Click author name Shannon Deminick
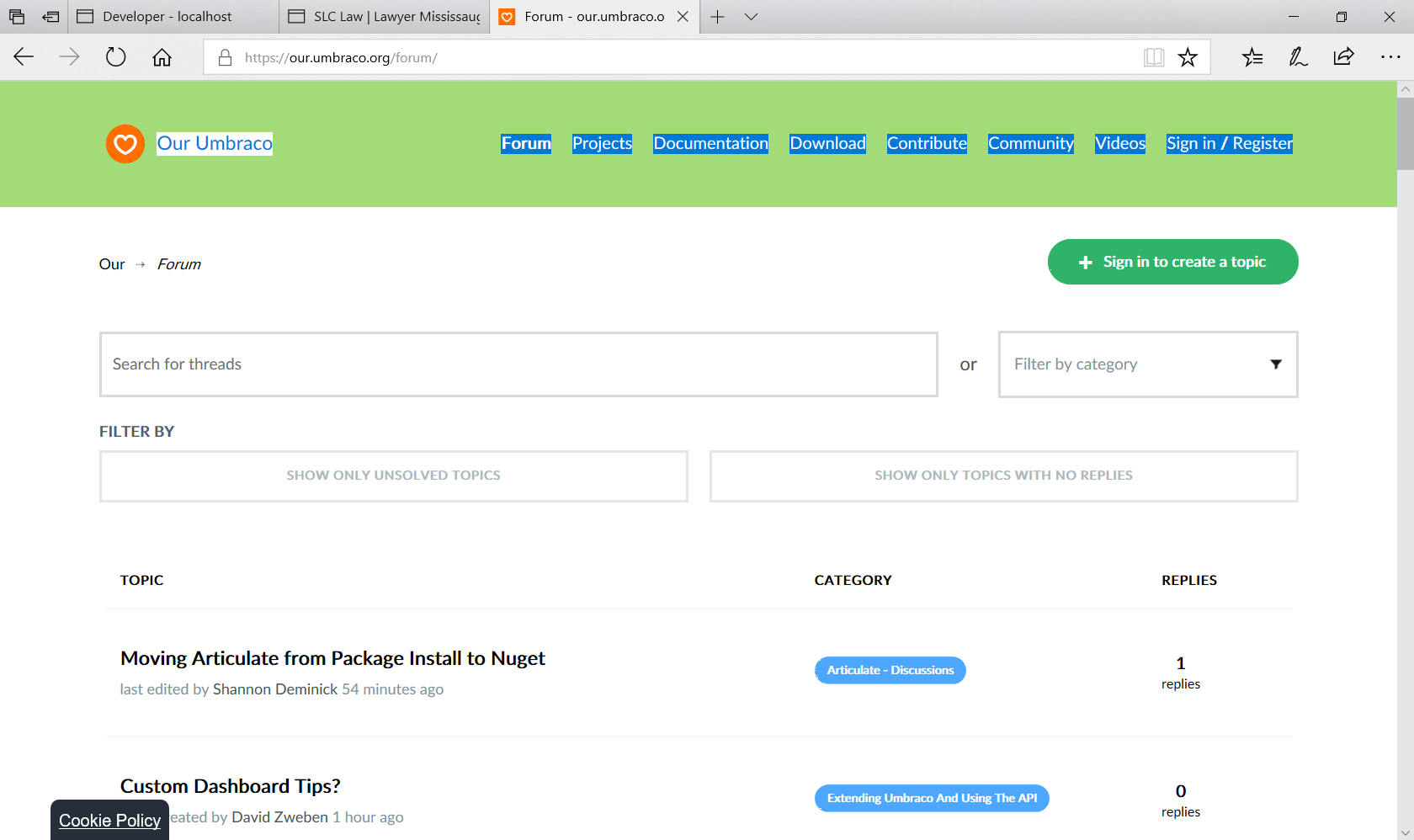The image size is (1414, 840). coord(275,689)
